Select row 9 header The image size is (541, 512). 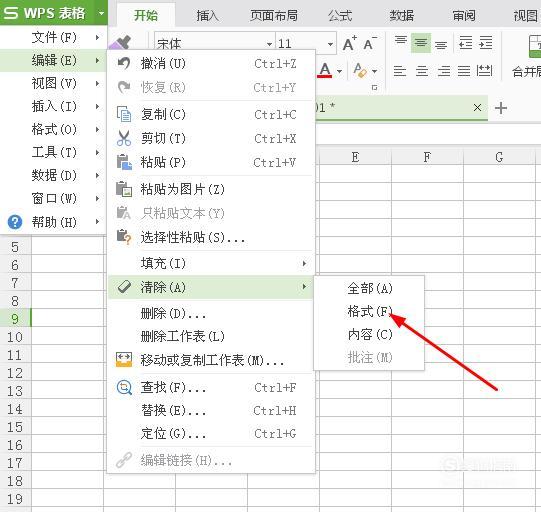click(x=15, y=318)
